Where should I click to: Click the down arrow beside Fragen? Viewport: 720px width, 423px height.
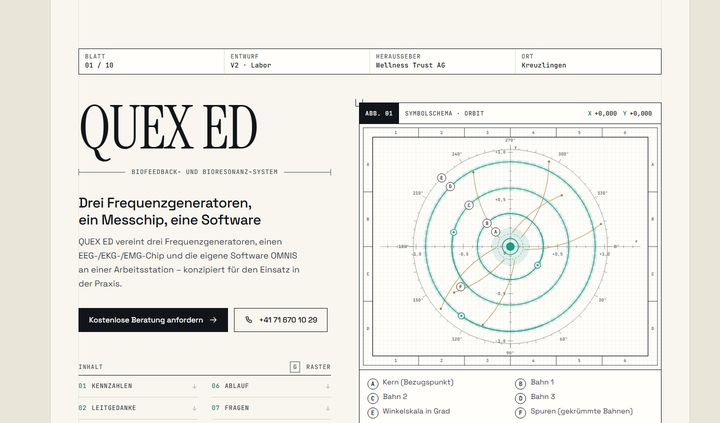click(x=327, y=408)
